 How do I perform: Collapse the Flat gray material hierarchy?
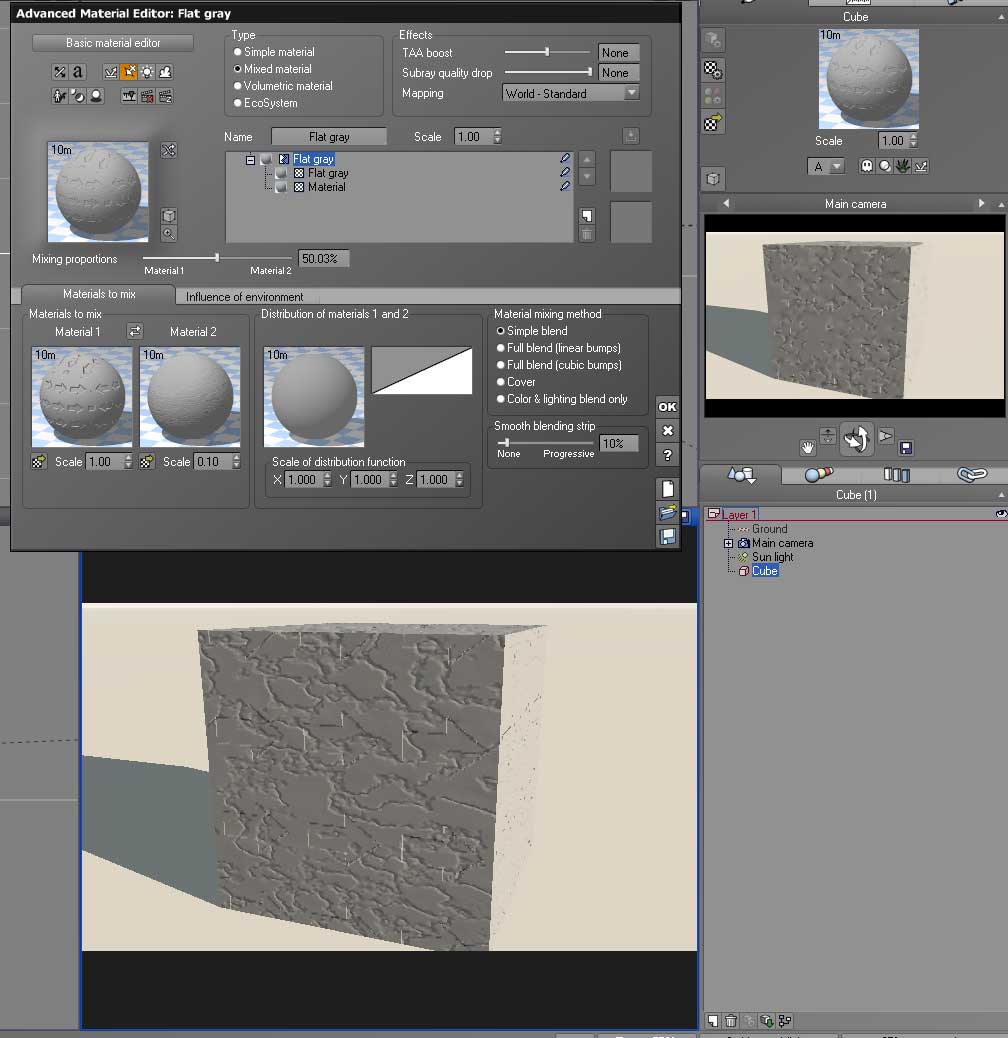[250, 159]
